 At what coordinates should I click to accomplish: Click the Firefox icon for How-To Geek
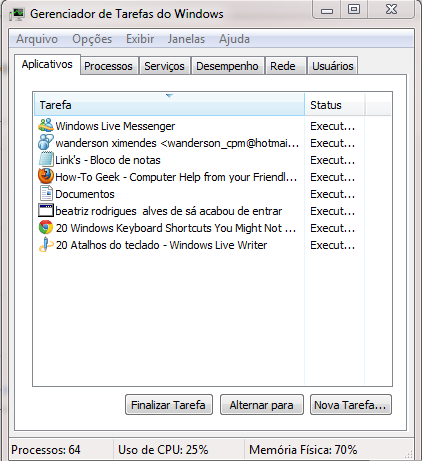pos(46,176)
